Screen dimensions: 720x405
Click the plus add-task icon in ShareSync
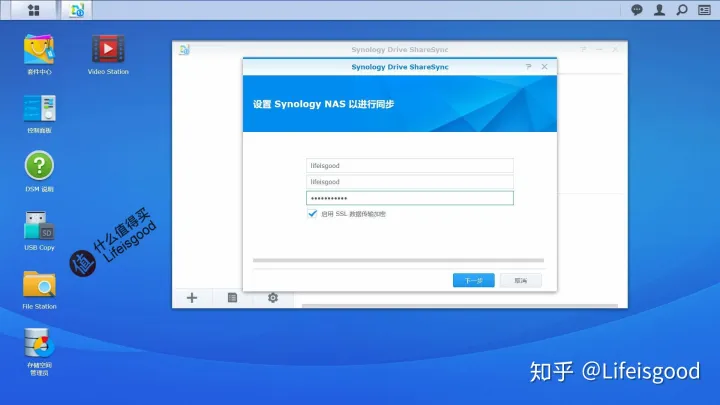point(192,298)
